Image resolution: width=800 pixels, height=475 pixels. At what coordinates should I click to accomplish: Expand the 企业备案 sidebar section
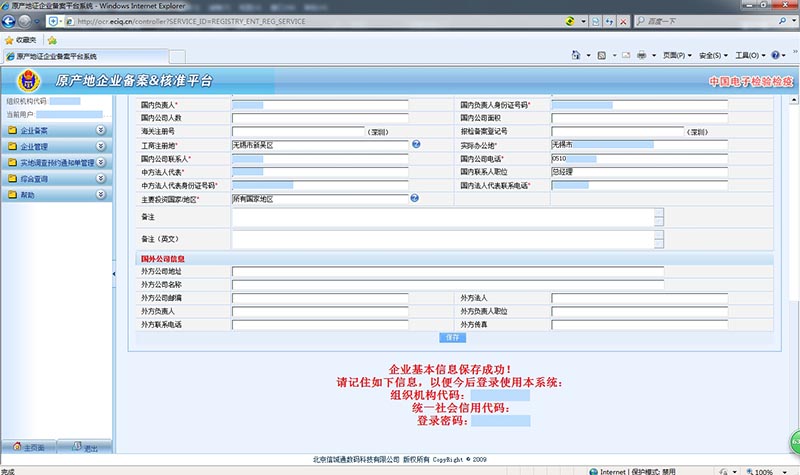(x=100, y=131)
